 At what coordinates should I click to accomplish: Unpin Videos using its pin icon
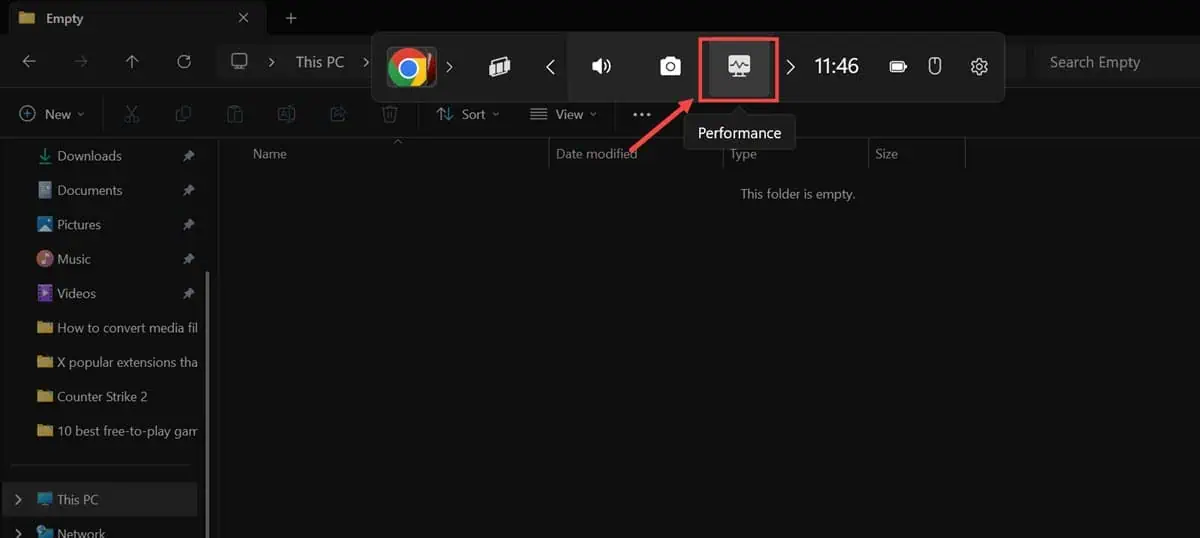[188, 293]
